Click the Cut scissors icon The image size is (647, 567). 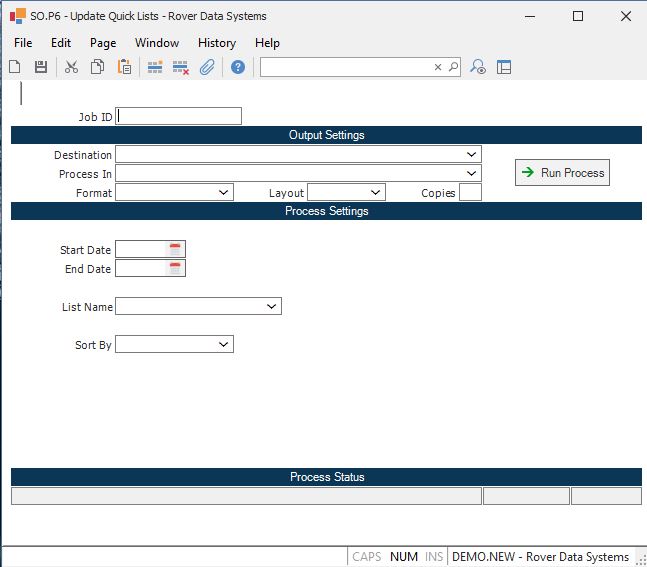pyautogui.click(x=71, y=67)
